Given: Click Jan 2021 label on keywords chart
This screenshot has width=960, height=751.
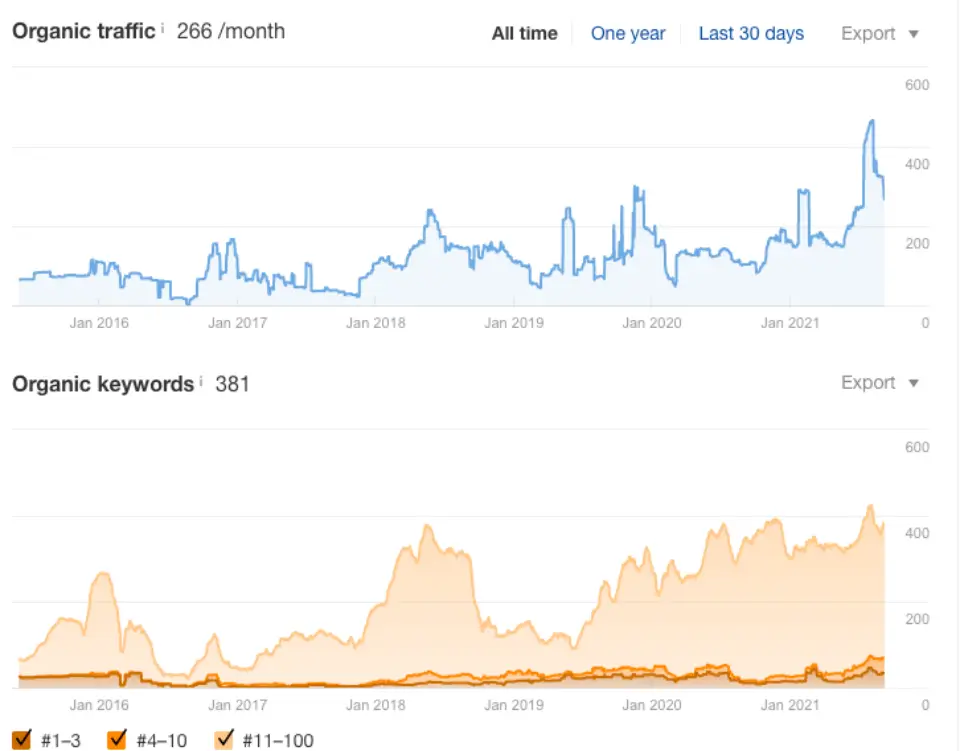Looking at the screenshot, I should [790, 704].
